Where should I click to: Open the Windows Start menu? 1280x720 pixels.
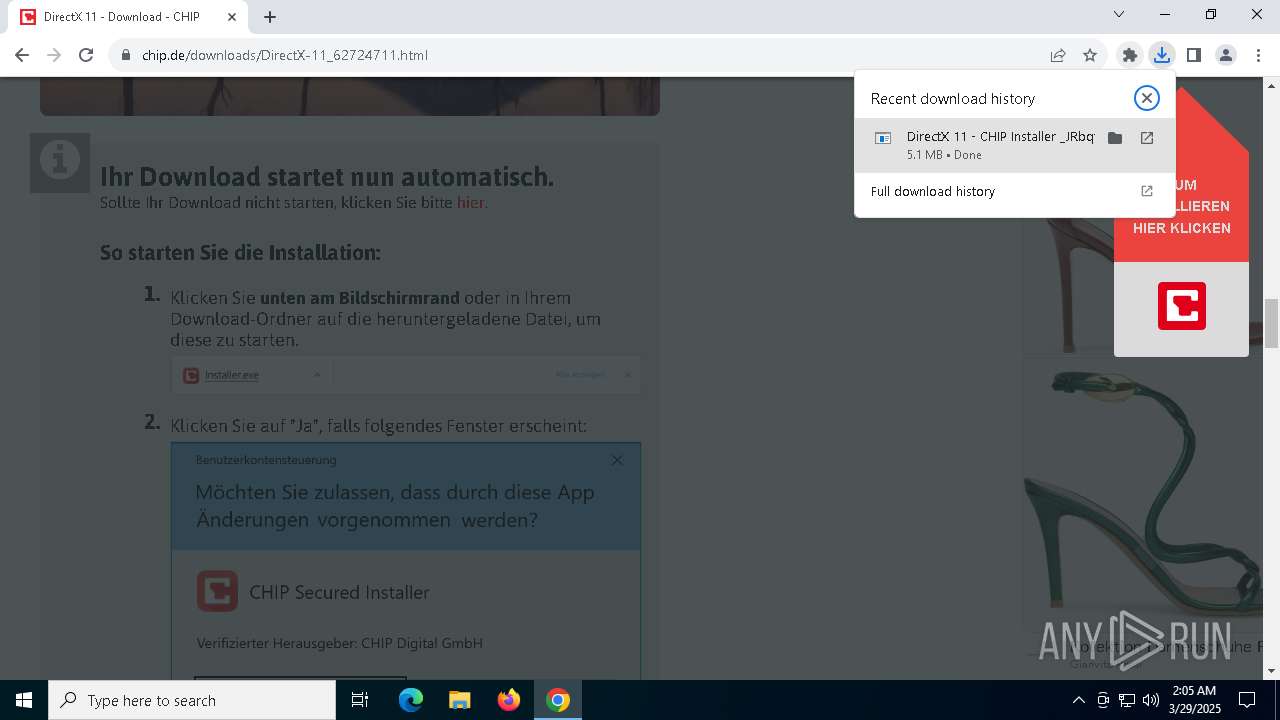24,700
